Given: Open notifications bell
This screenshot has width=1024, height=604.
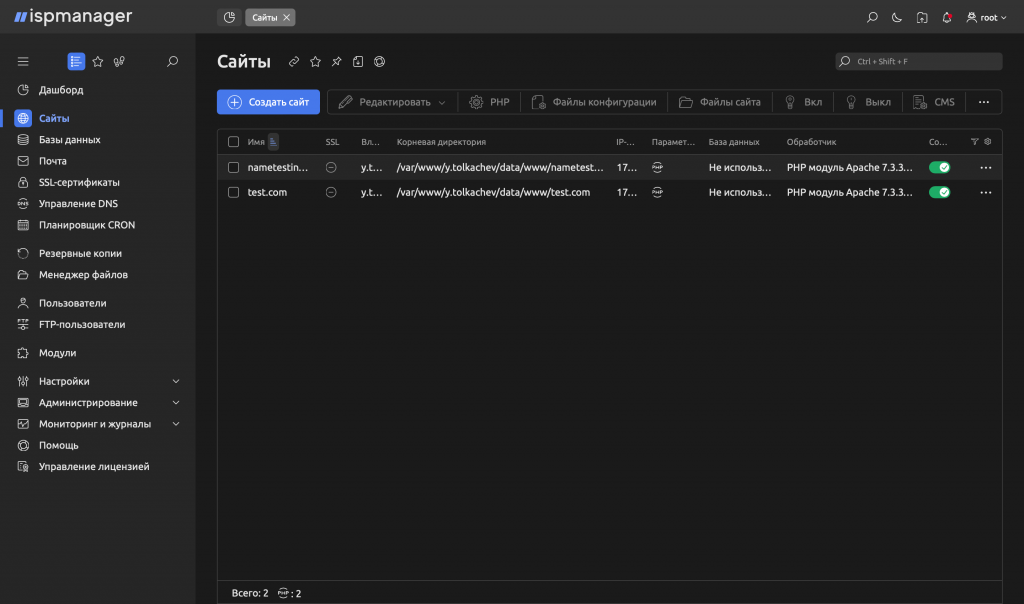Looking at the screenshot, I should [947, 18].
